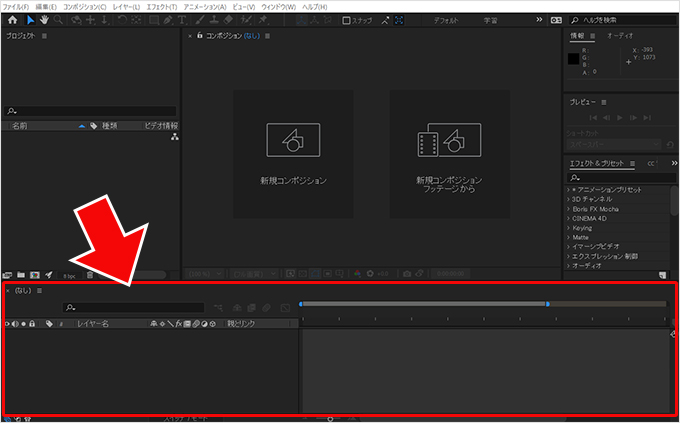Click the new folder icon in Project panel
Viewport: 680px width, 423px height.
point(21,275)
